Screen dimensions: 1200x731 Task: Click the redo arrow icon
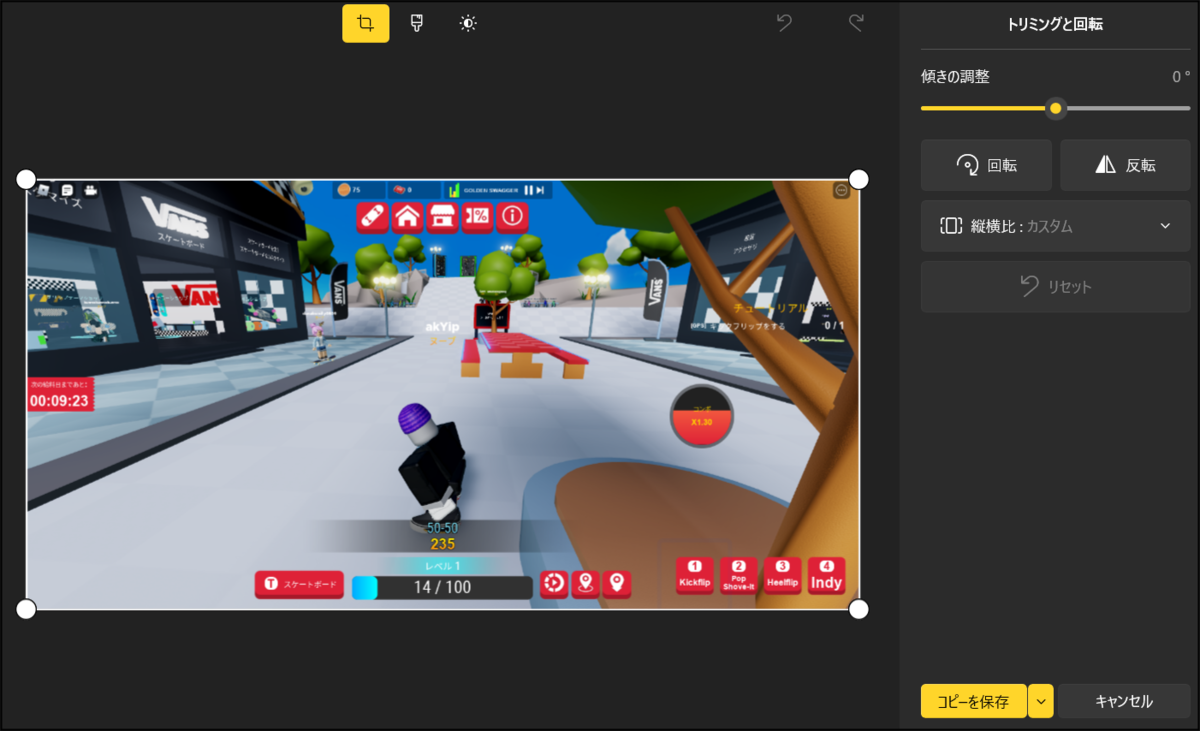[x=856, y=23]
